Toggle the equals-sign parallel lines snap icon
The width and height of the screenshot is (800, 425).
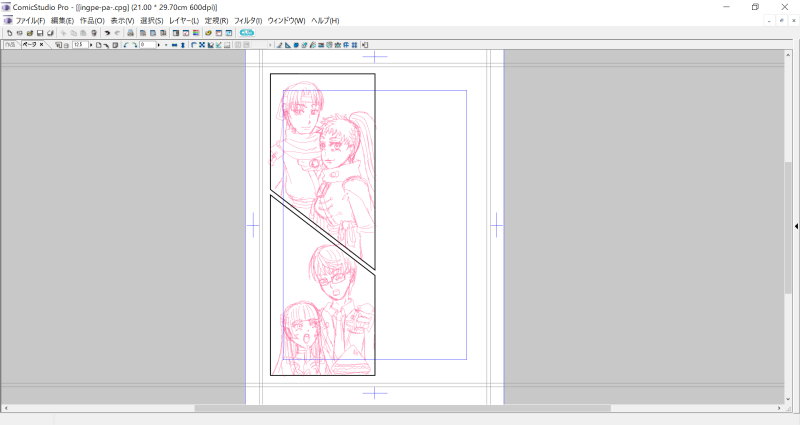pos(321,45)
